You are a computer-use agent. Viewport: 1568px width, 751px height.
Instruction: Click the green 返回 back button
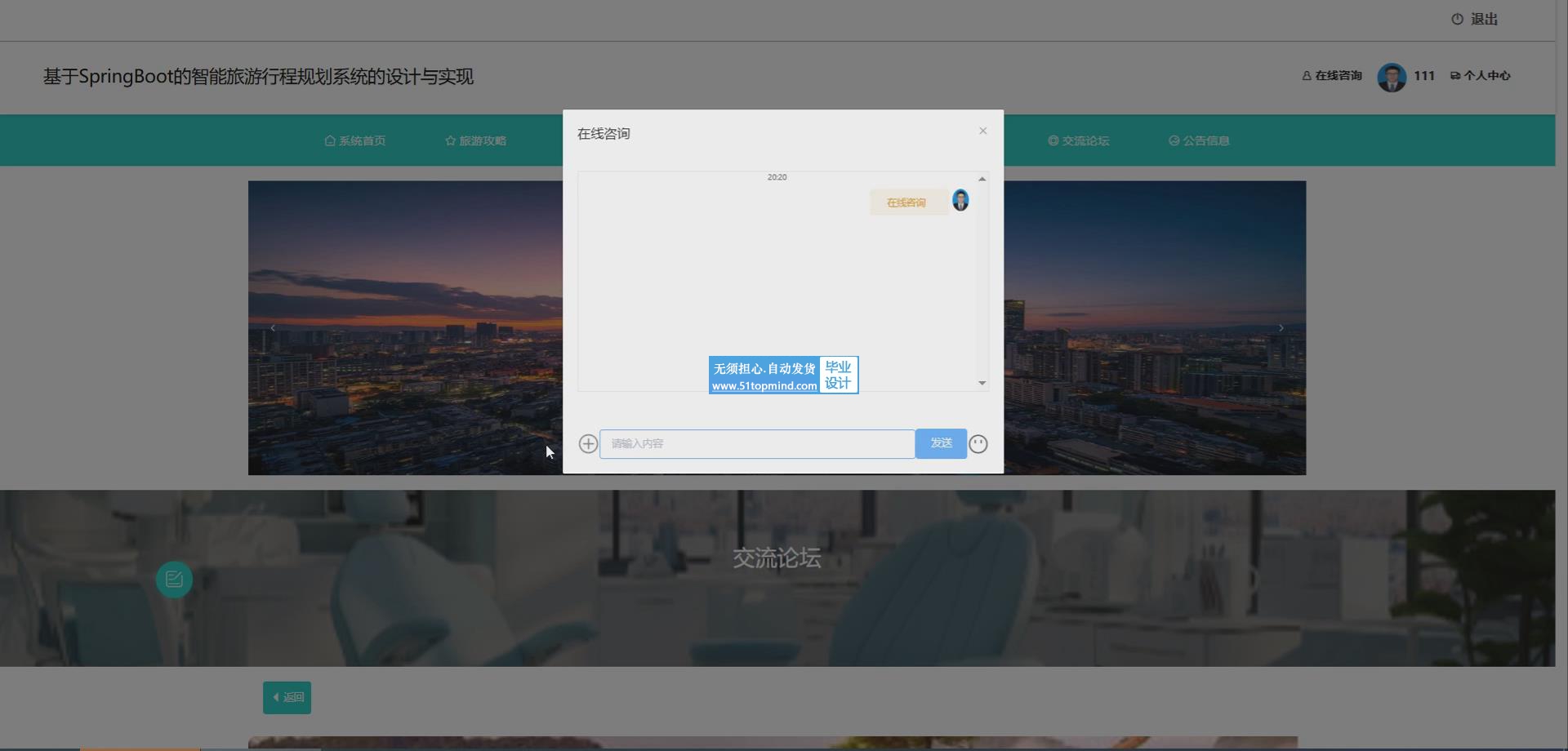coord(287,698)
